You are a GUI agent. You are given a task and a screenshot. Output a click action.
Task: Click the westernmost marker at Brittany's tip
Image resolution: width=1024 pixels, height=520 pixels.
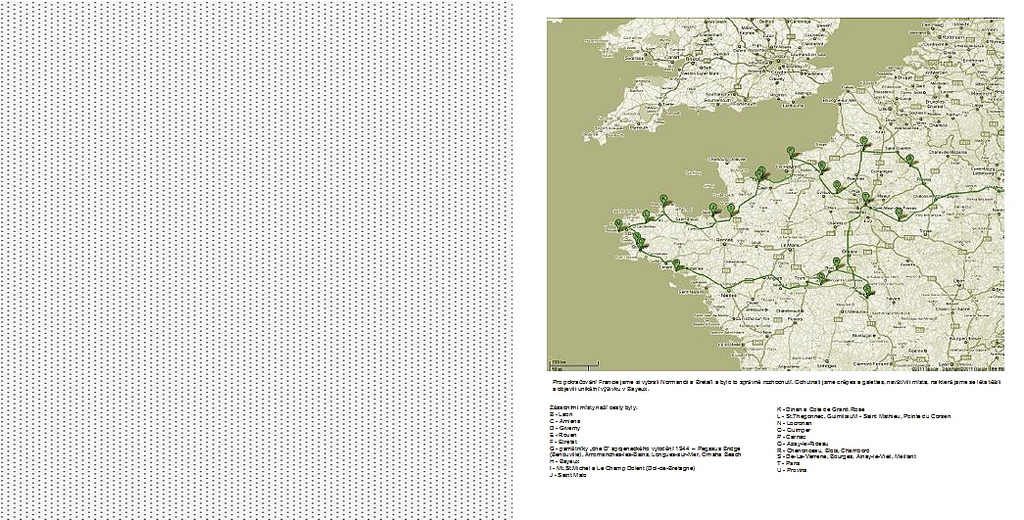click(618, 224)
